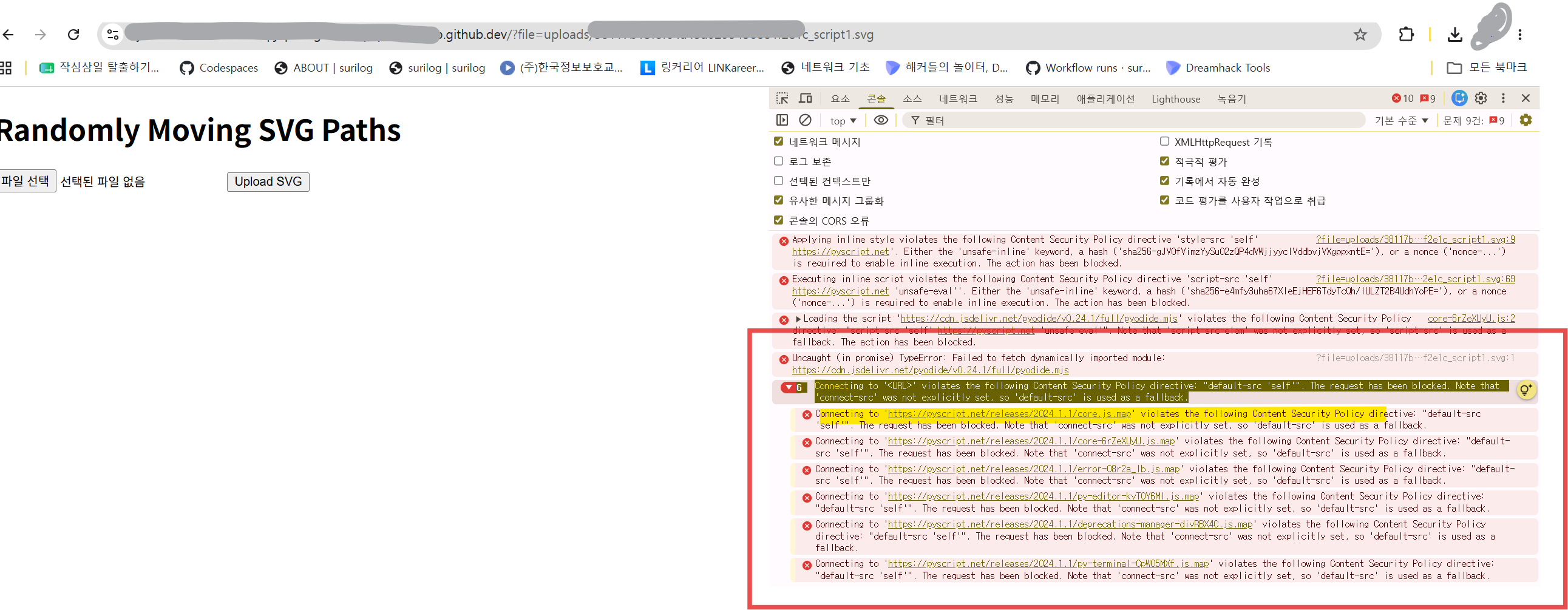
Task: Expand the 'Loading the script' error triangle
Action: click(x=798, y=319)
